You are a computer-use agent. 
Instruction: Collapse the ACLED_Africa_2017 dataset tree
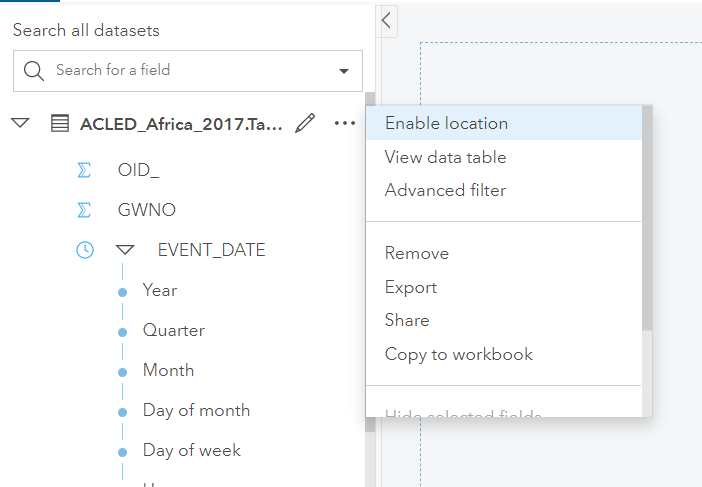20,123
